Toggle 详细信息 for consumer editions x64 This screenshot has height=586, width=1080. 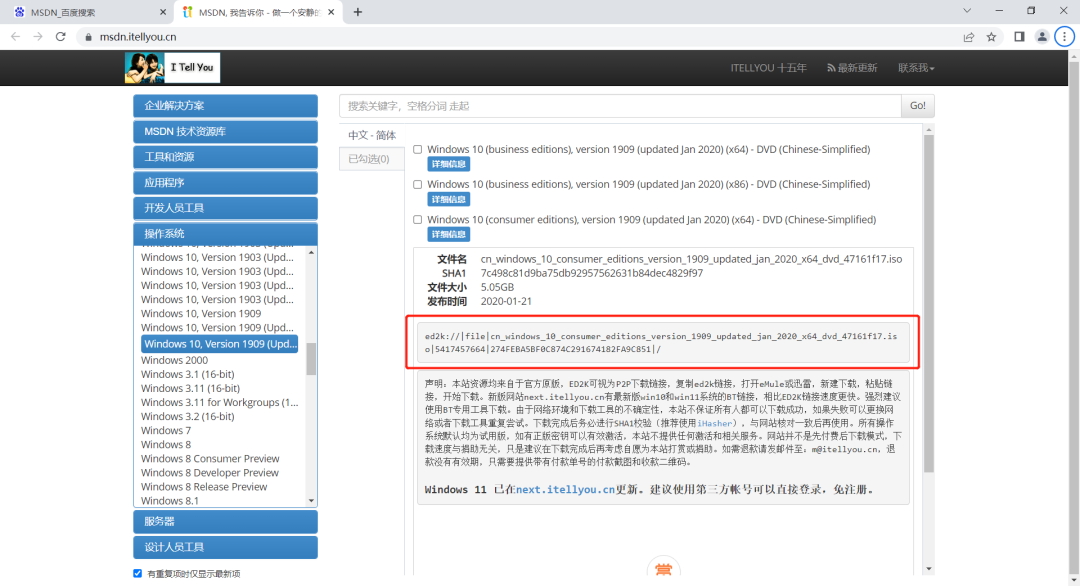click(448, 234)
